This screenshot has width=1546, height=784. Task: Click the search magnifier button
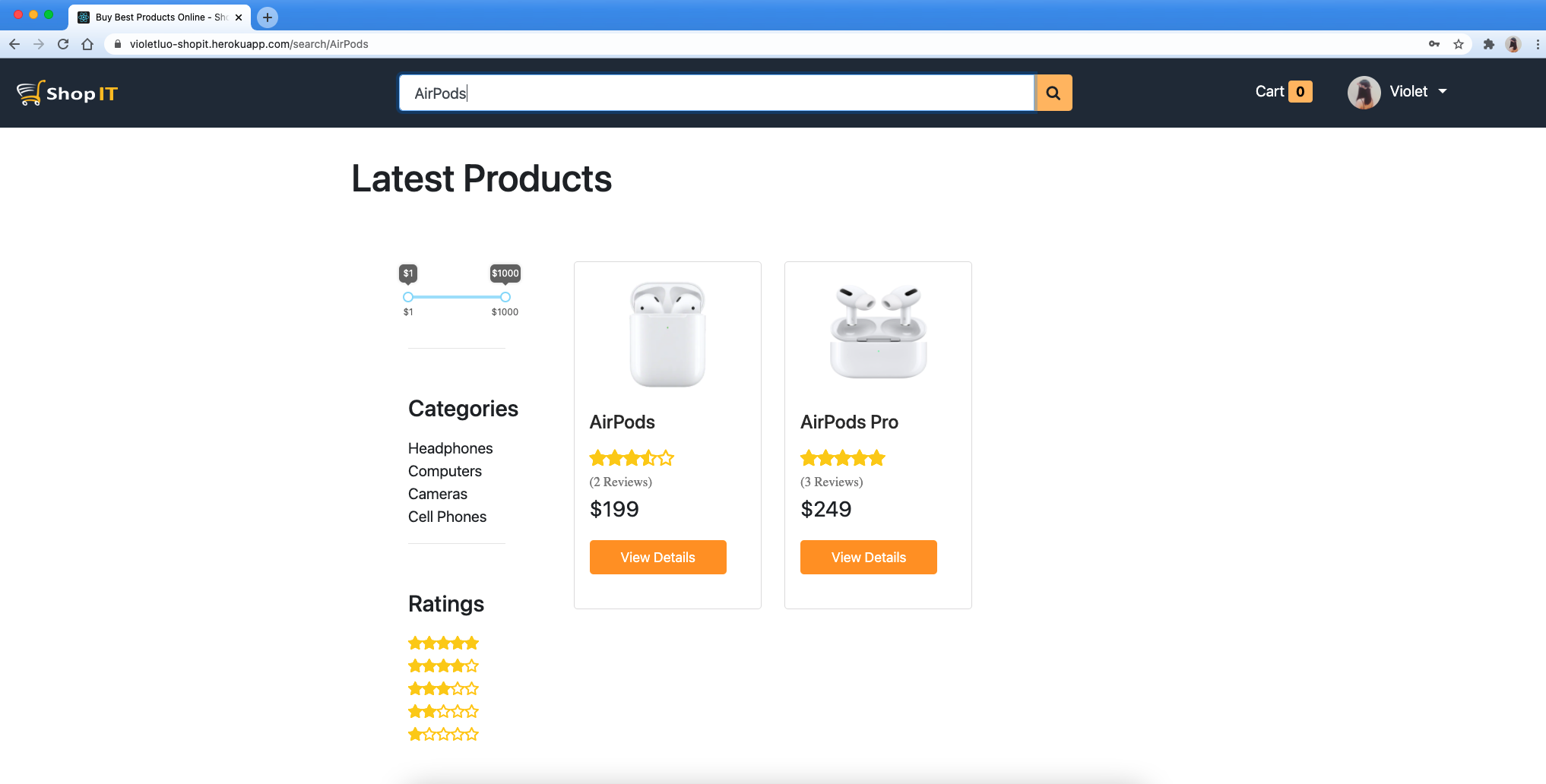pyautogui.click(x=1053, y=93)
